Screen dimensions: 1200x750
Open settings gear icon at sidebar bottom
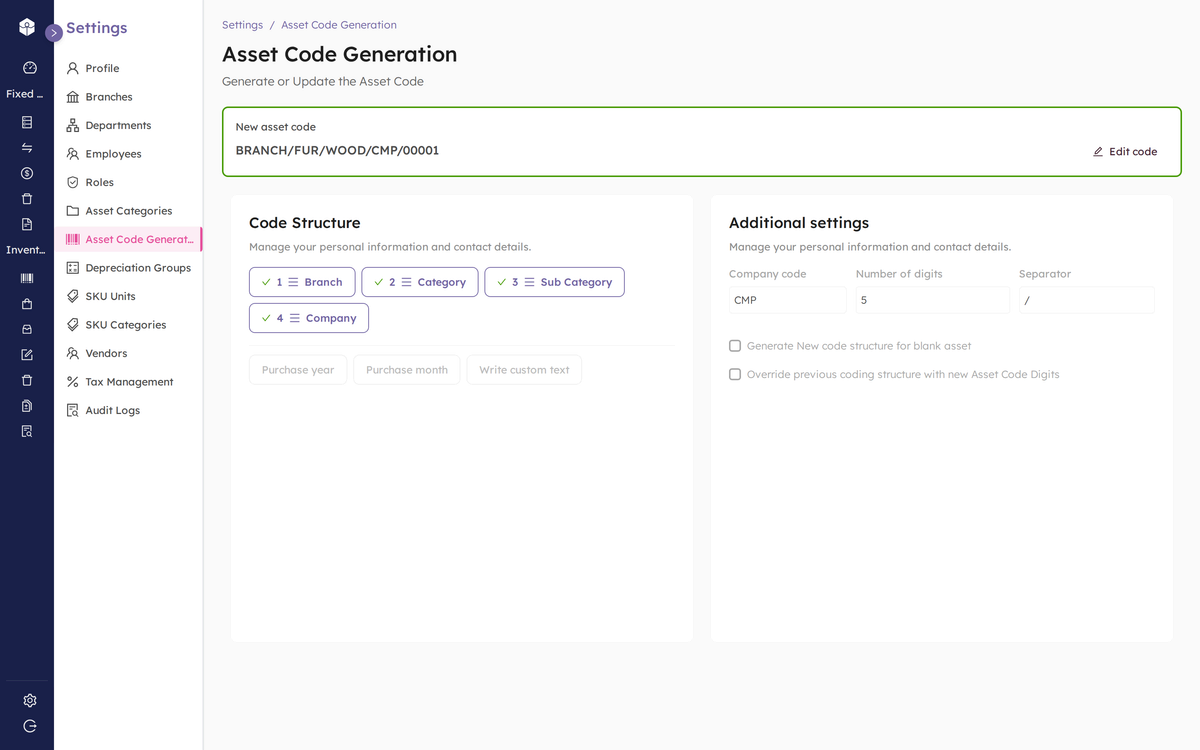[x=30, y=701]
